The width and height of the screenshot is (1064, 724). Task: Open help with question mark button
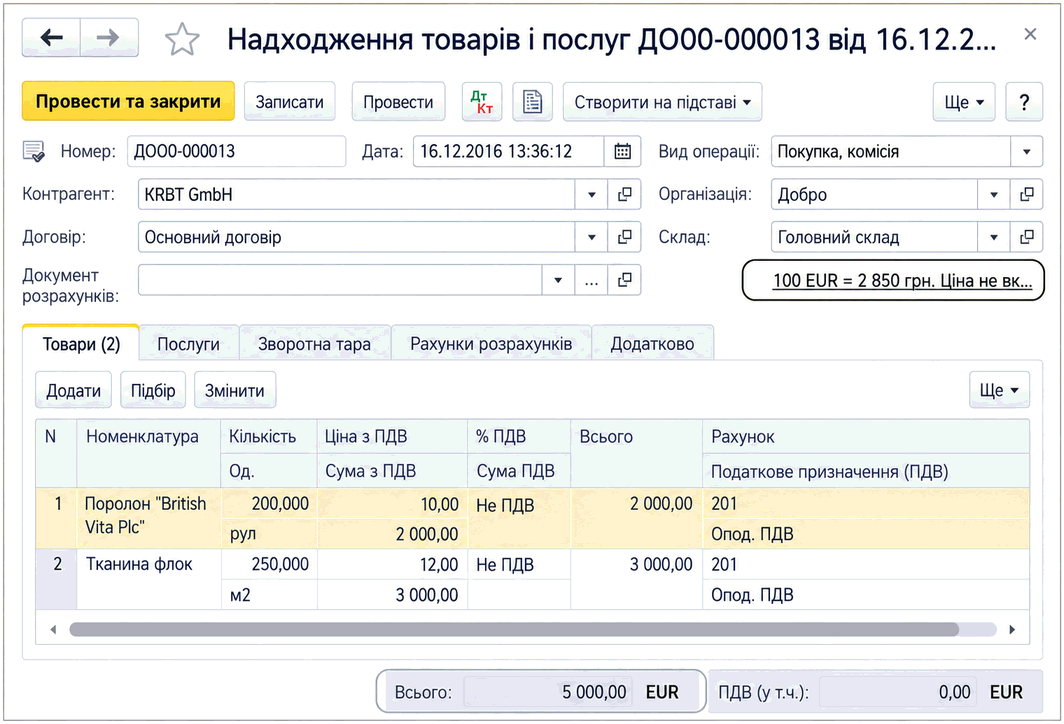tap(1024, 102)
